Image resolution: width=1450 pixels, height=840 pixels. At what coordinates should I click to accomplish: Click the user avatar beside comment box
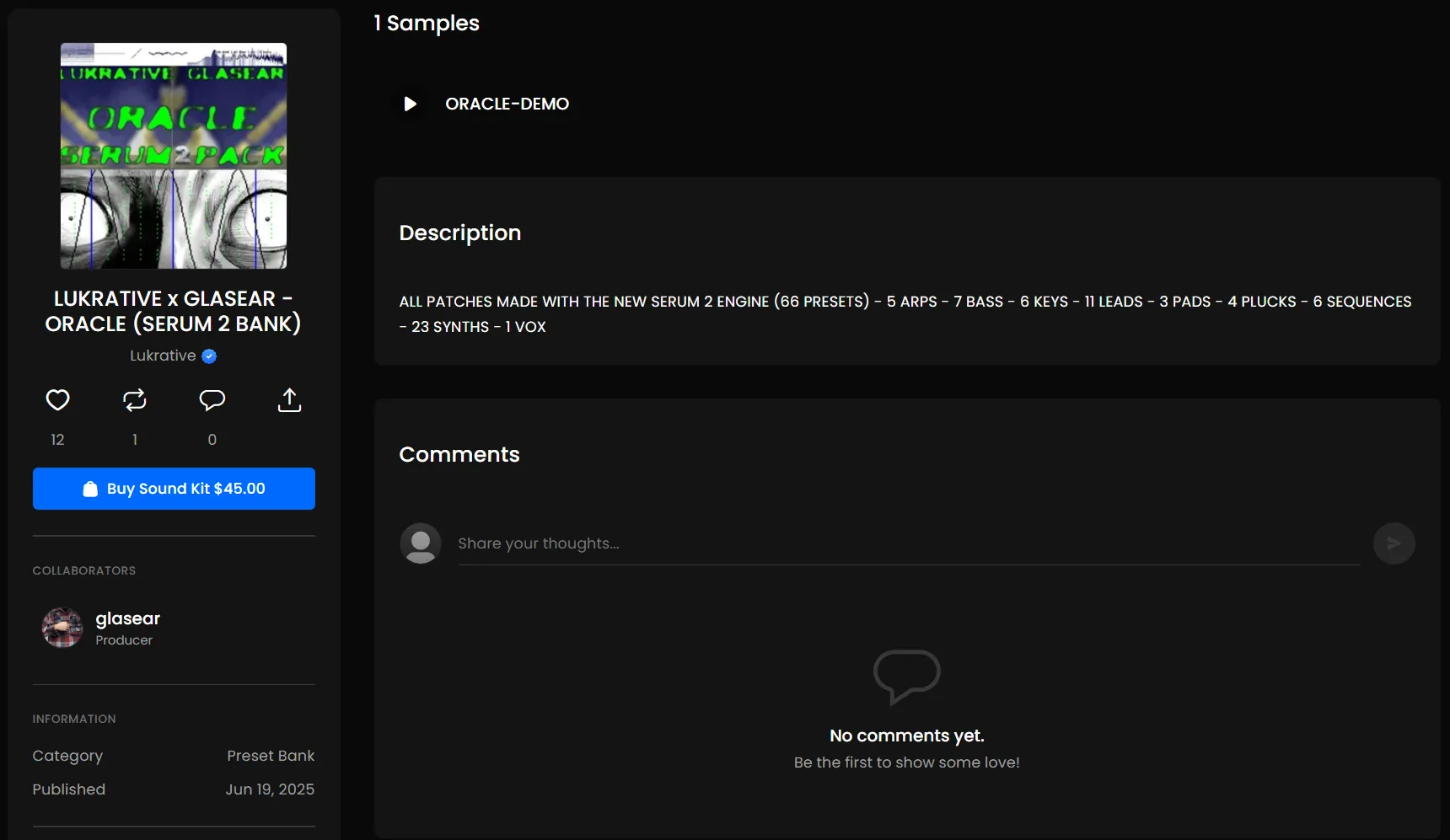point(421,543)
